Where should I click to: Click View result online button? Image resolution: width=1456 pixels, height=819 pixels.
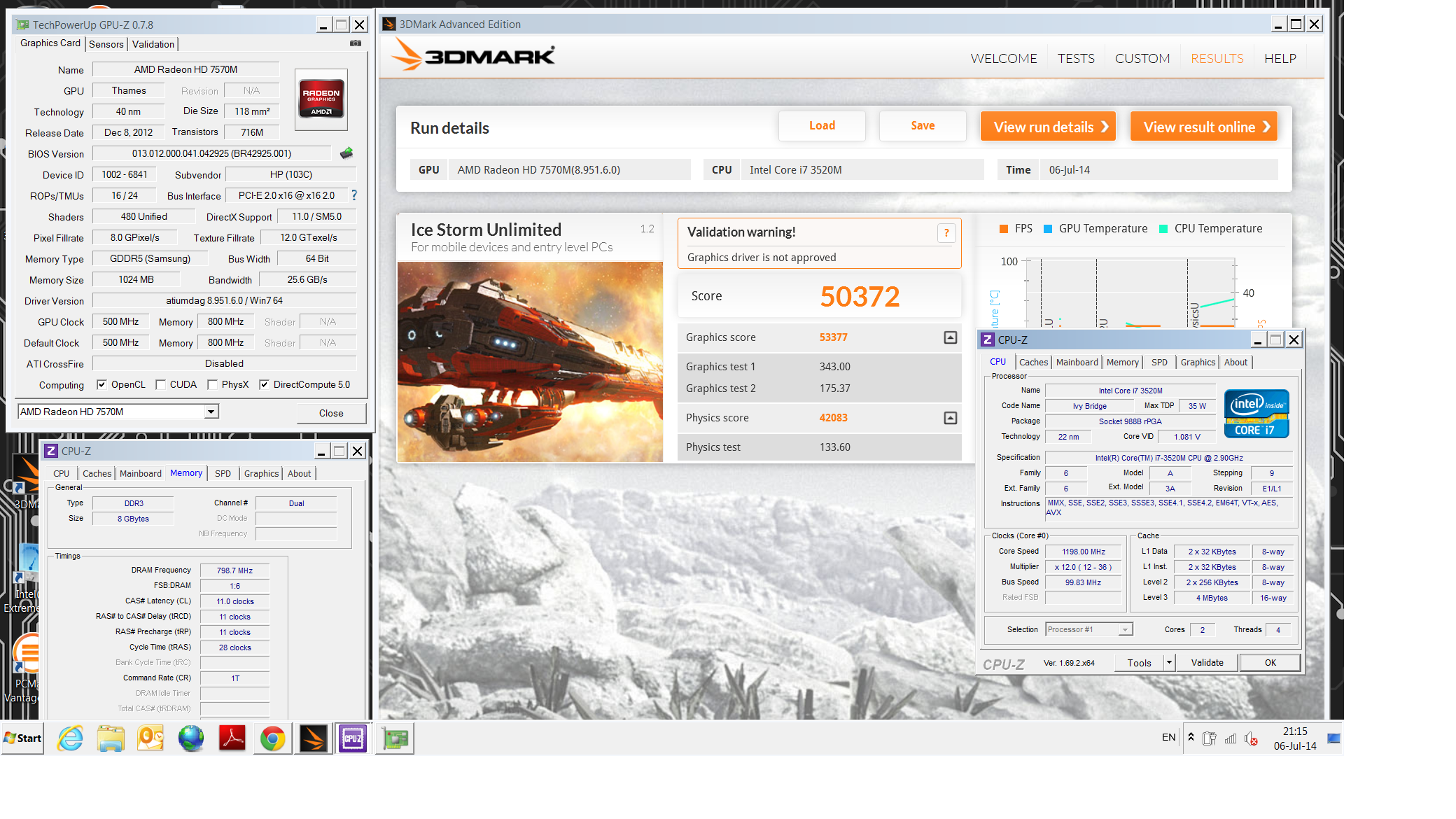[1204, 127]
